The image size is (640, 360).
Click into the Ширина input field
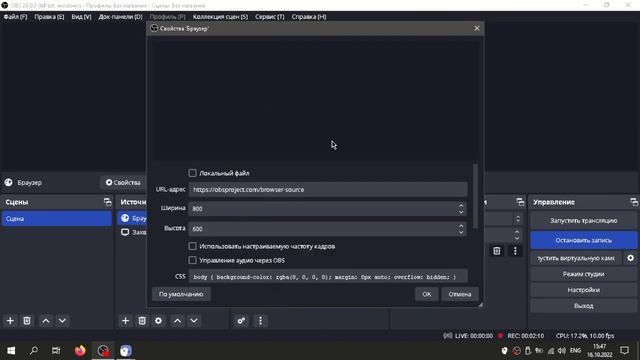tap(322, 209)
